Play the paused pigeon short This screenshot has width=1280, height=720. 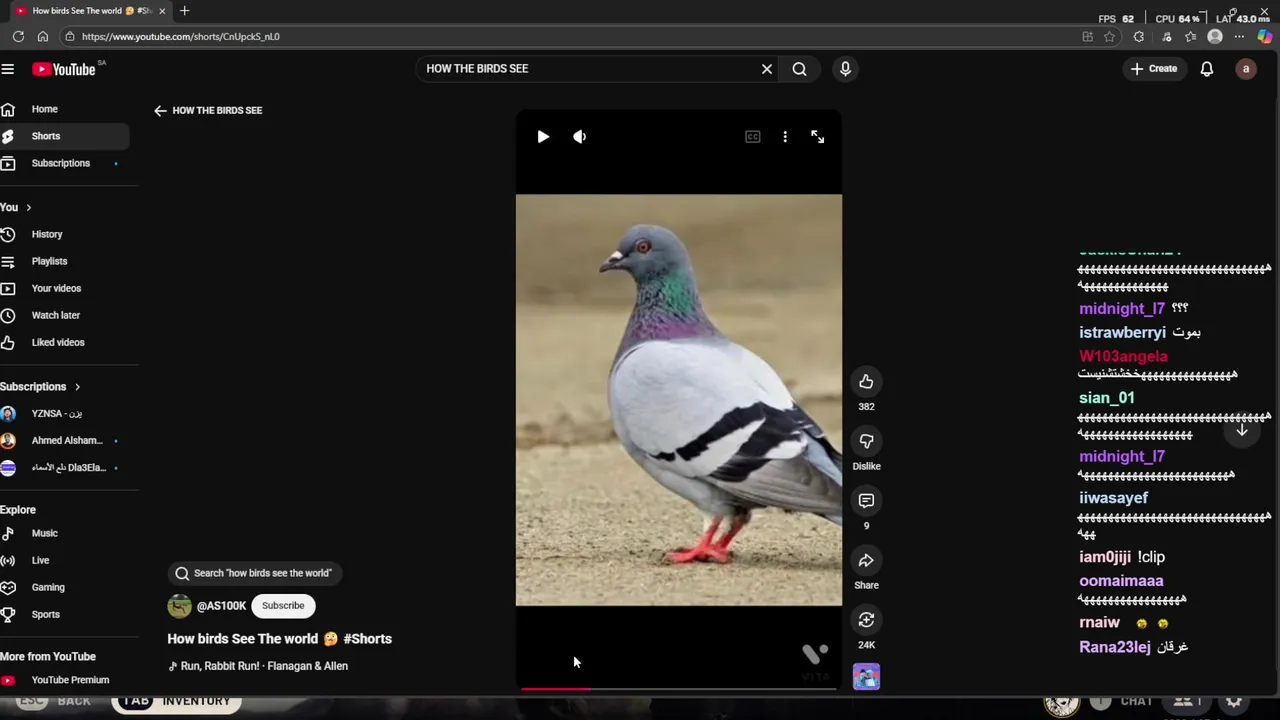pyautogui.click(x=543, y=137)
